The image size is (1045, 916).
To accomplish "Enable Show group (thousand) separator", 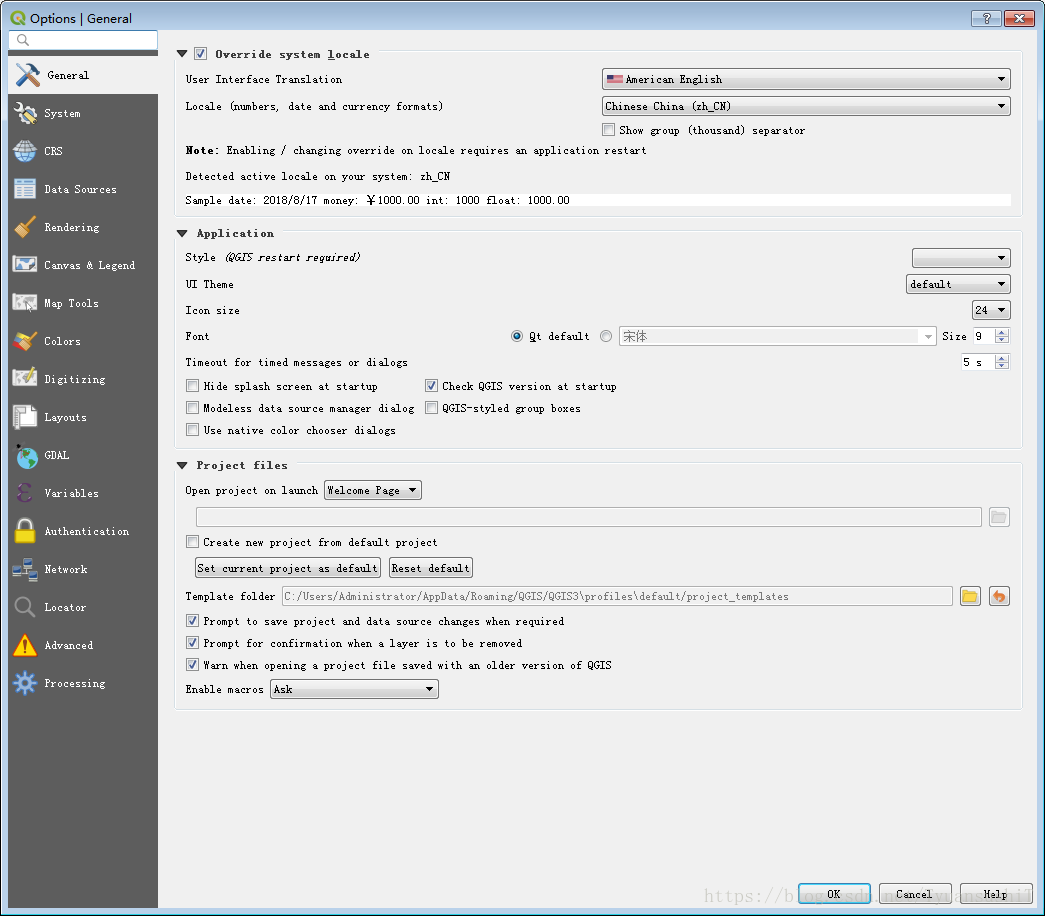I will coord(608,130).
